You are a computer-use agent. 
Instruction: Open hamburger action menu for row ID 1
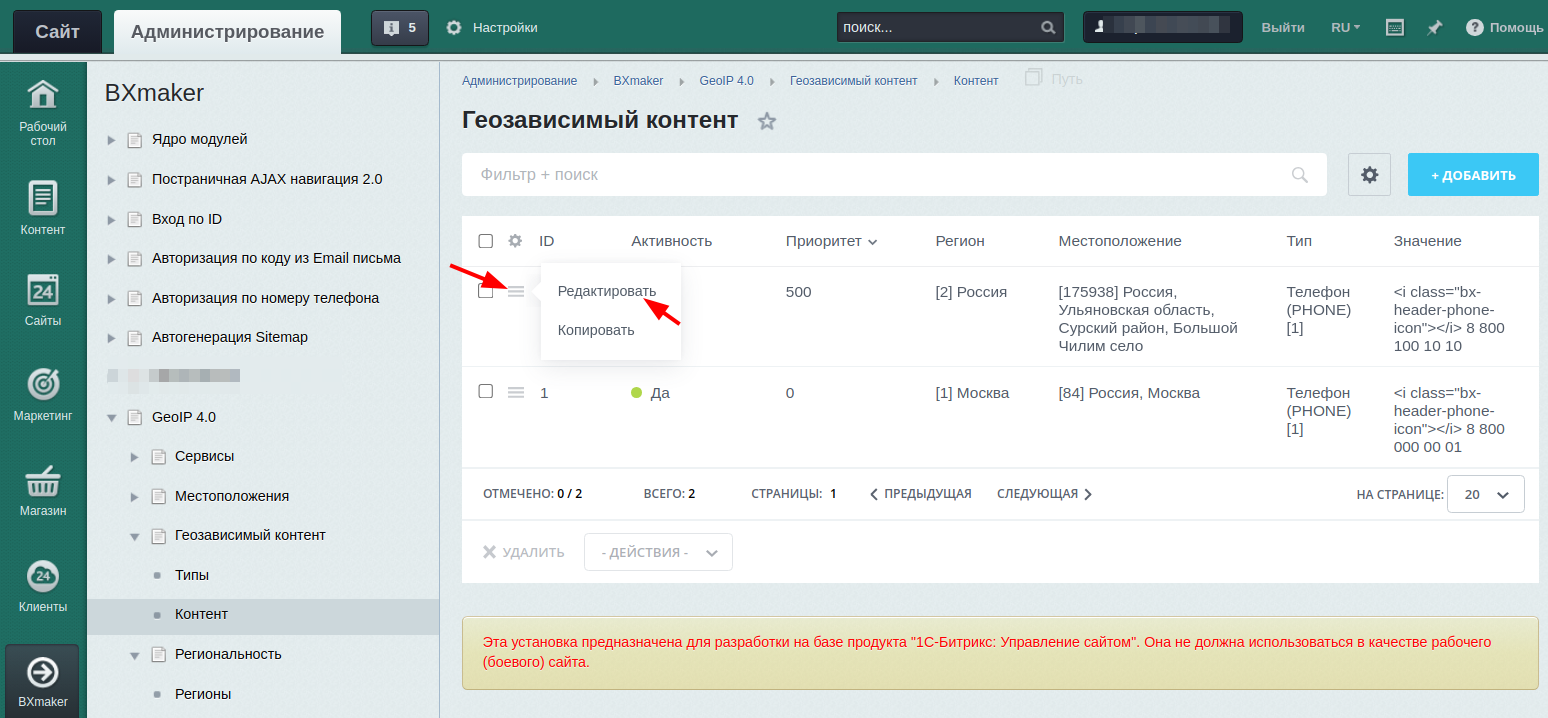(x=516, y=392)
